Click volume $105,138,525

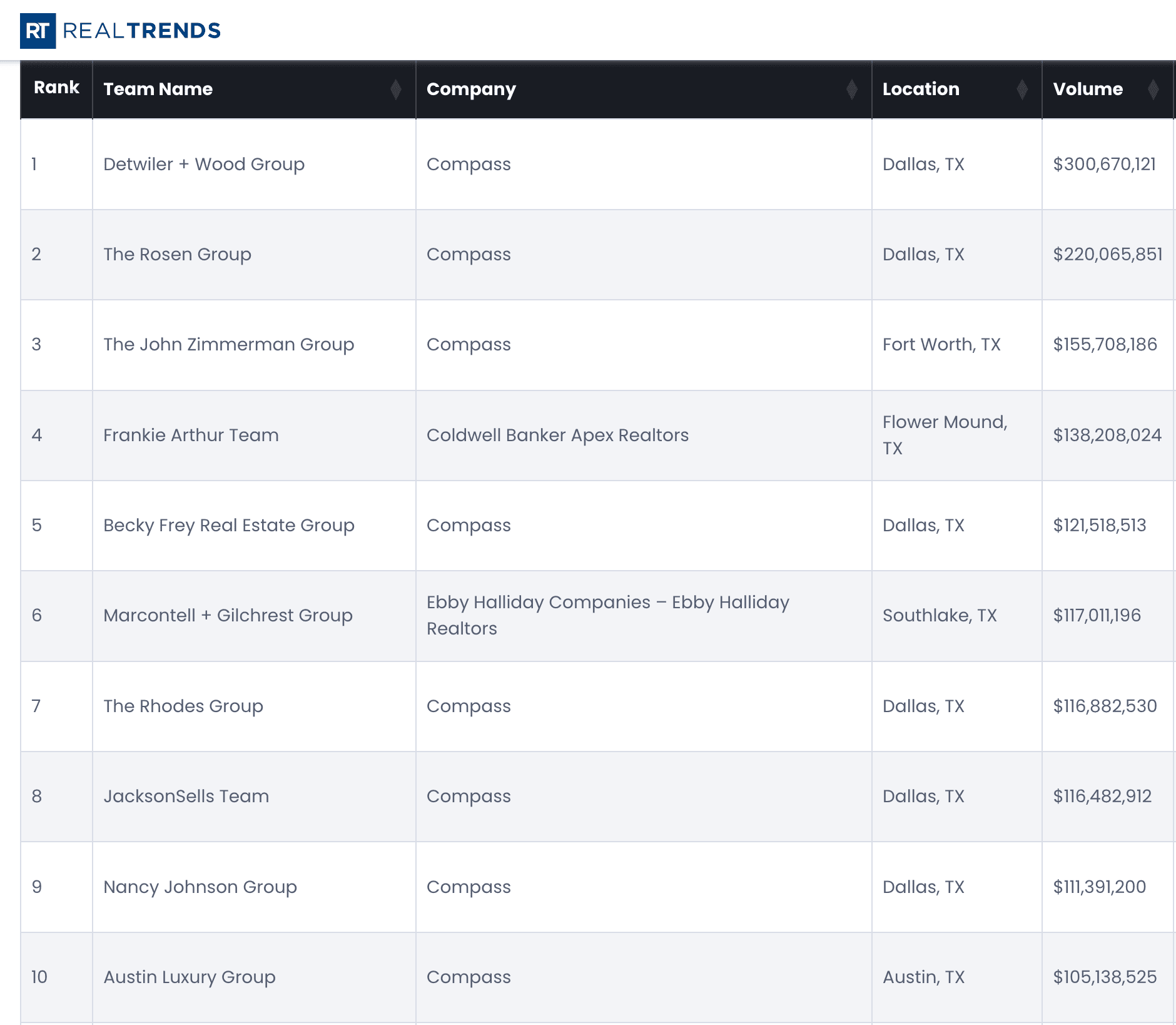coord(1105,977)
